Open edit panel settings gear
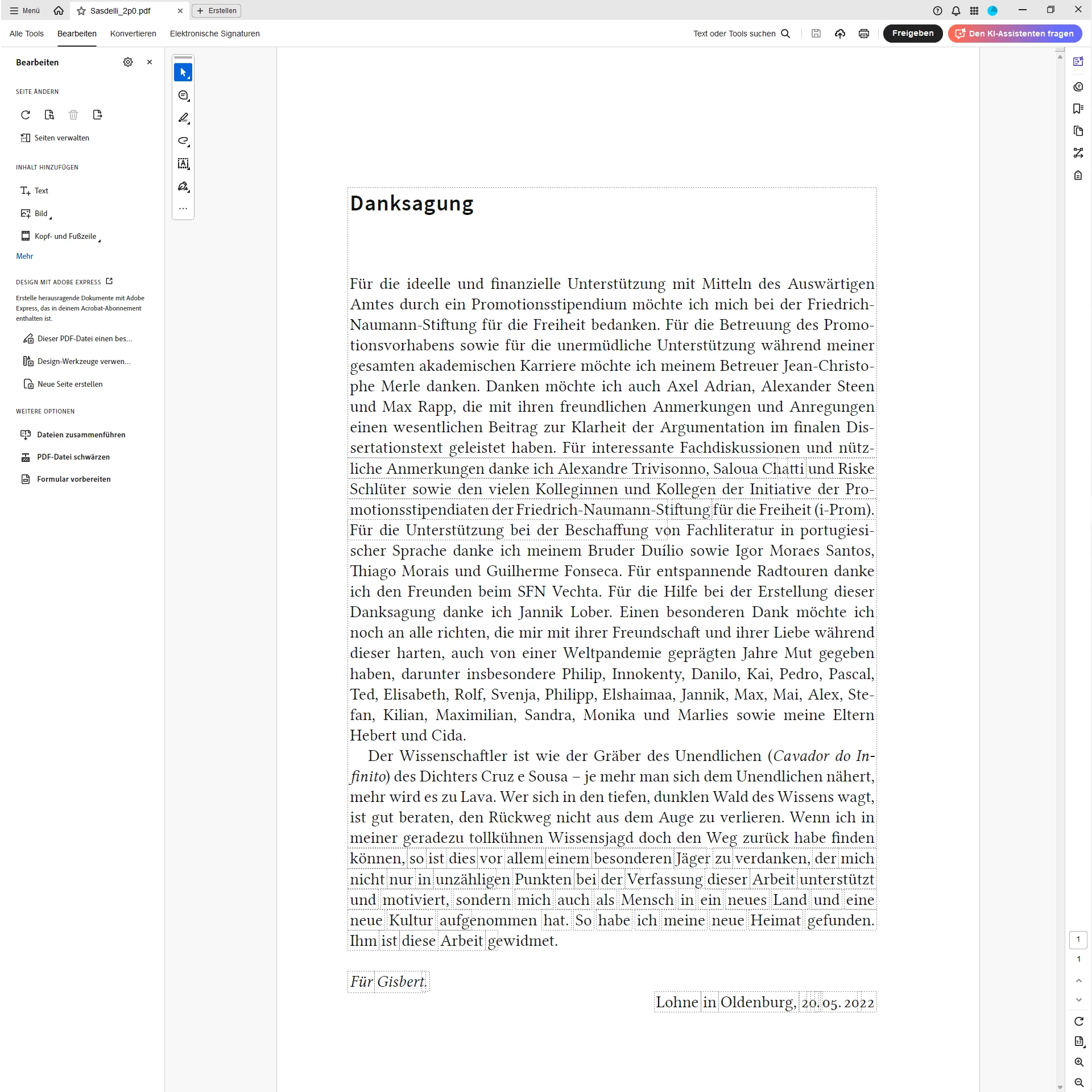1092x1092 pixels. click(x=128, y=62)
